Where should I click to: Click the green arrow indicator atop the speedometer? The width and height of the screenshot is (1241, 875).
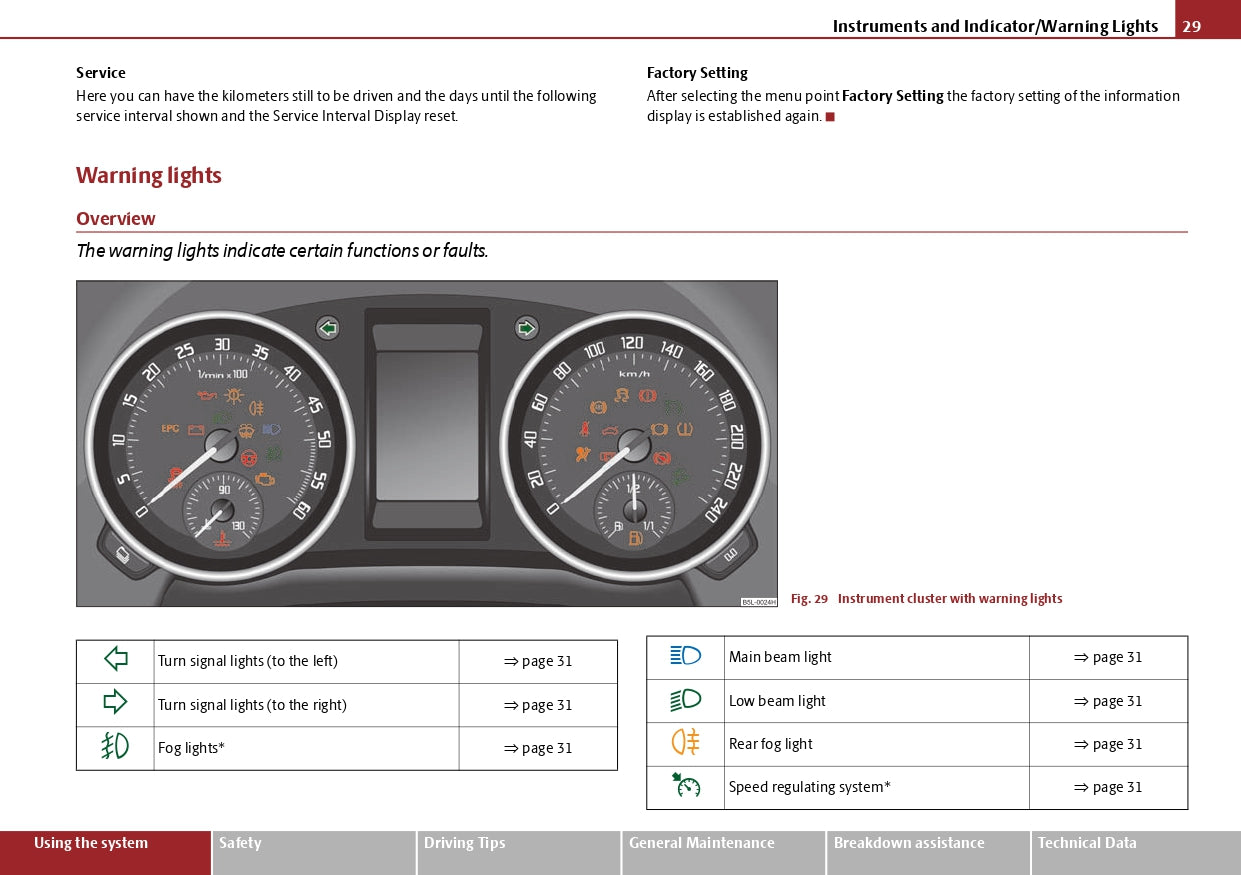click(x=527, y=327)
